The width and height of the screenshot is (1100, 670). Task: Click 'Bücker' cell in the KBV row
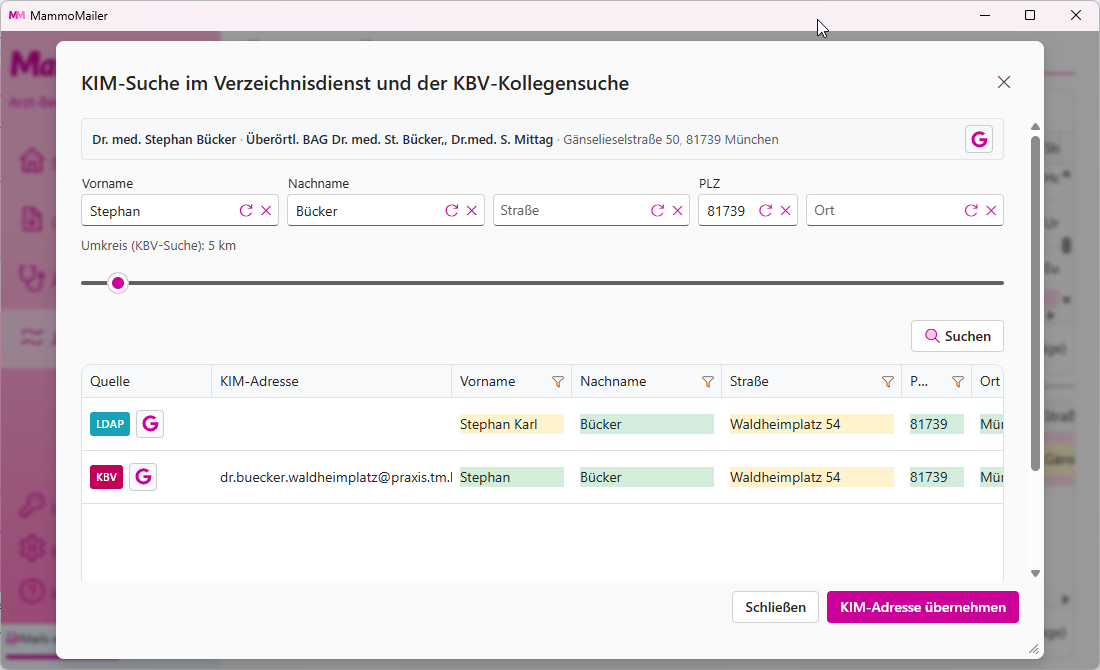click(x=646, y=477)
